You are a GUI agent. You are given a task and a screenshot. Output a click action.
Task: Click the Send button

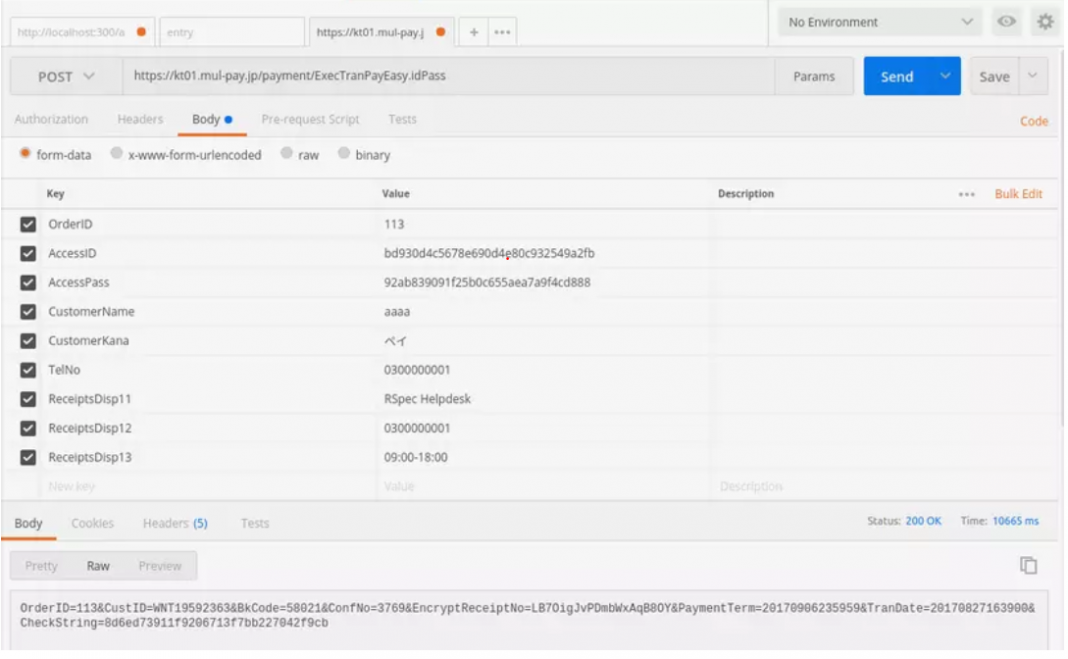point(896,77)
